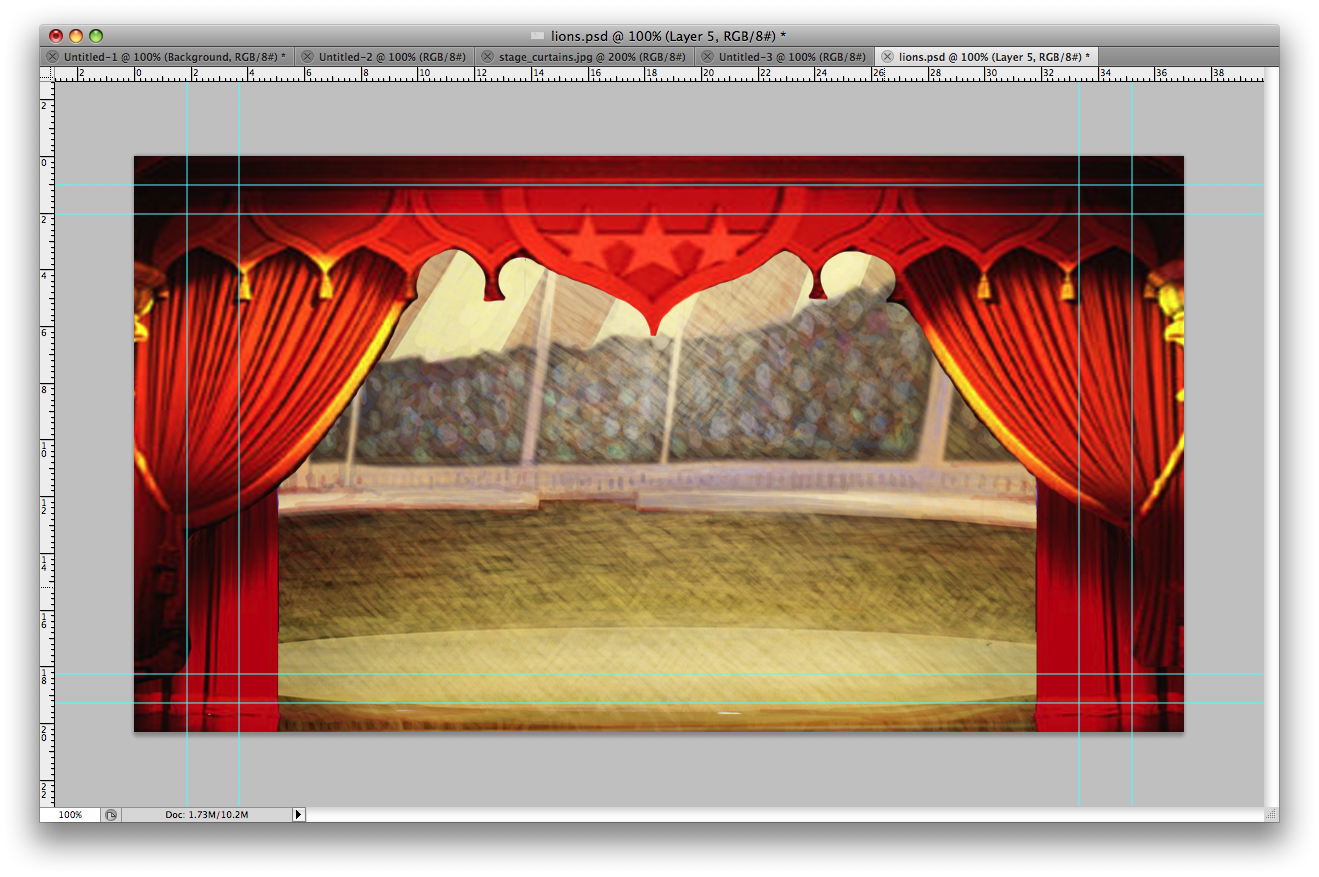This screenshot has height=877, width=1319.
Task: Click the cyan guide crossing the curtain image
Action: [186, 400]
